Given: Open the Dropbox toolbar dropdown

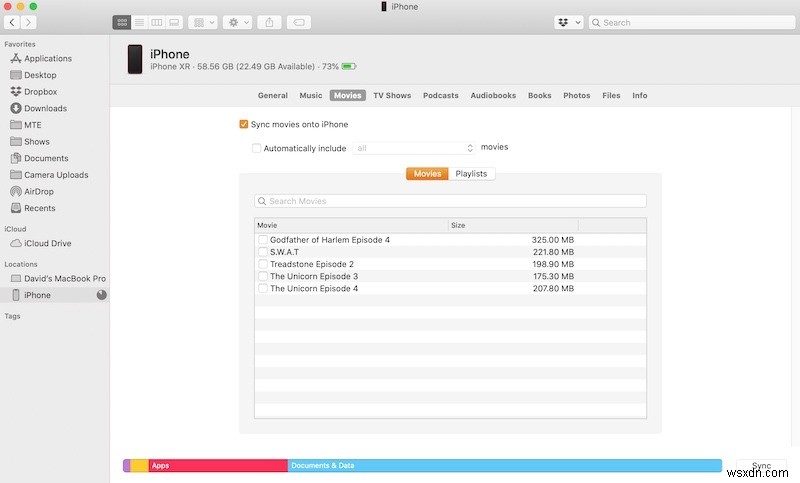Looking at the screenshot, I should [568, 22].
